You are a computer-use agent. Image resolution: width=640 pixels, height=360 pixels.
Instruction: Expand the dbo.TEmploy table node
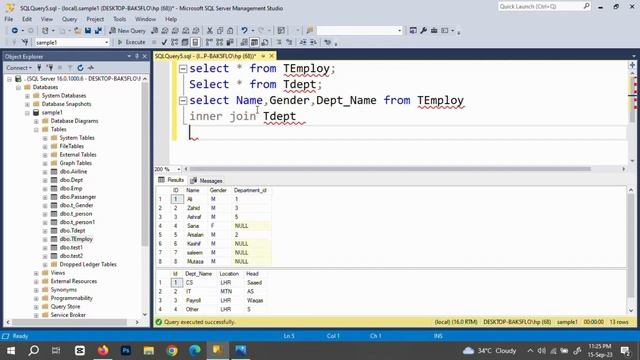[45, 240]
